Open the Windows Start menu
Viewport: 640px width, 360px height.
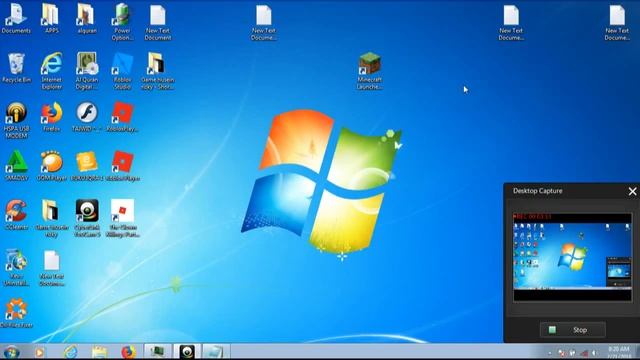point(11,352)
